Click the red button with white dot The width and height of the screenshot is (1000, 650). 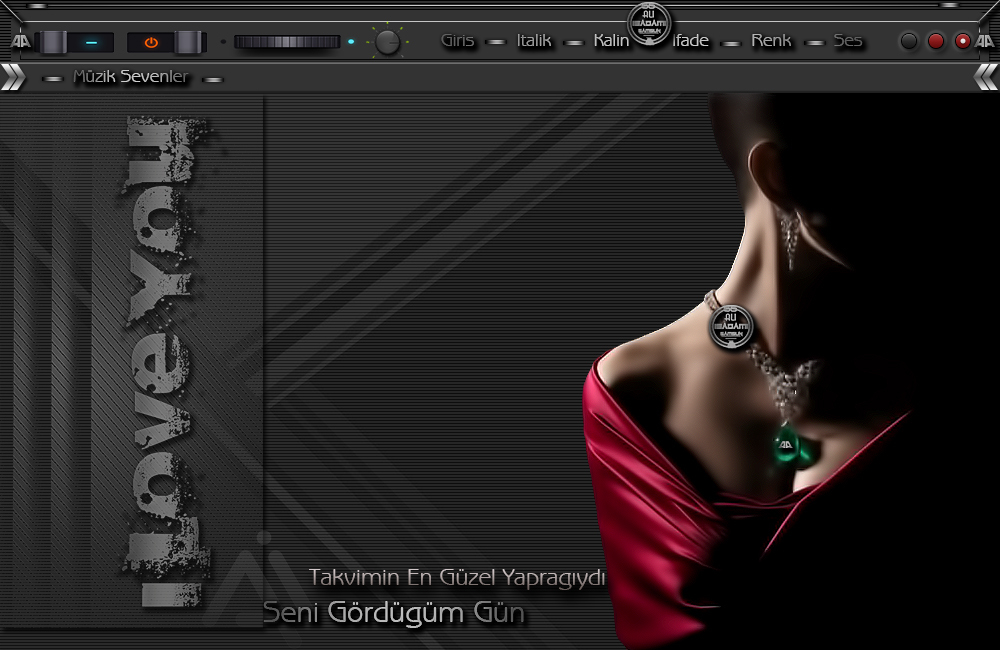962,41
